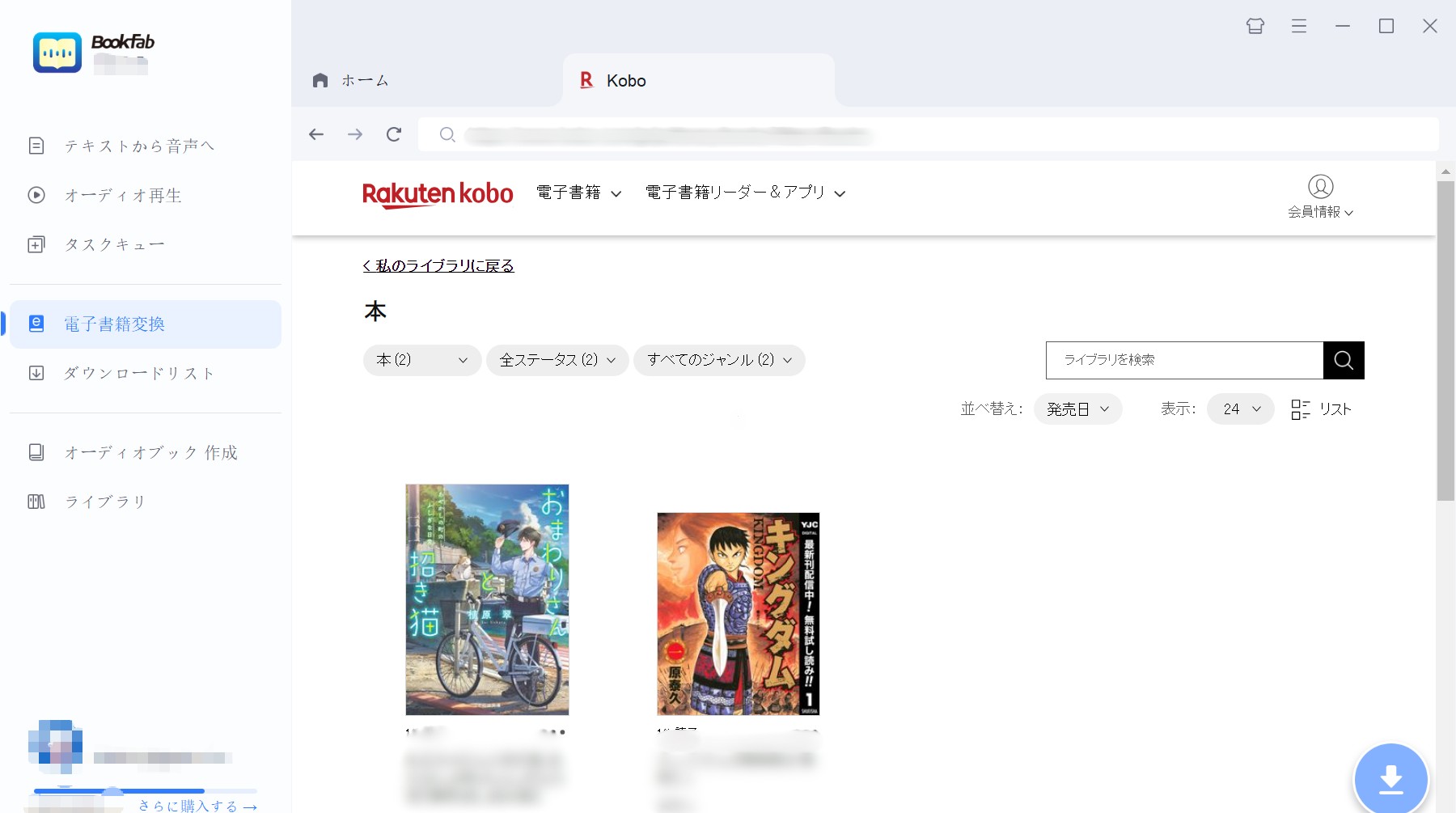Screen dimensions: 1456x813
Task: Open the 全ステータス (2) filter dropdown
Action: pos(557,360)
